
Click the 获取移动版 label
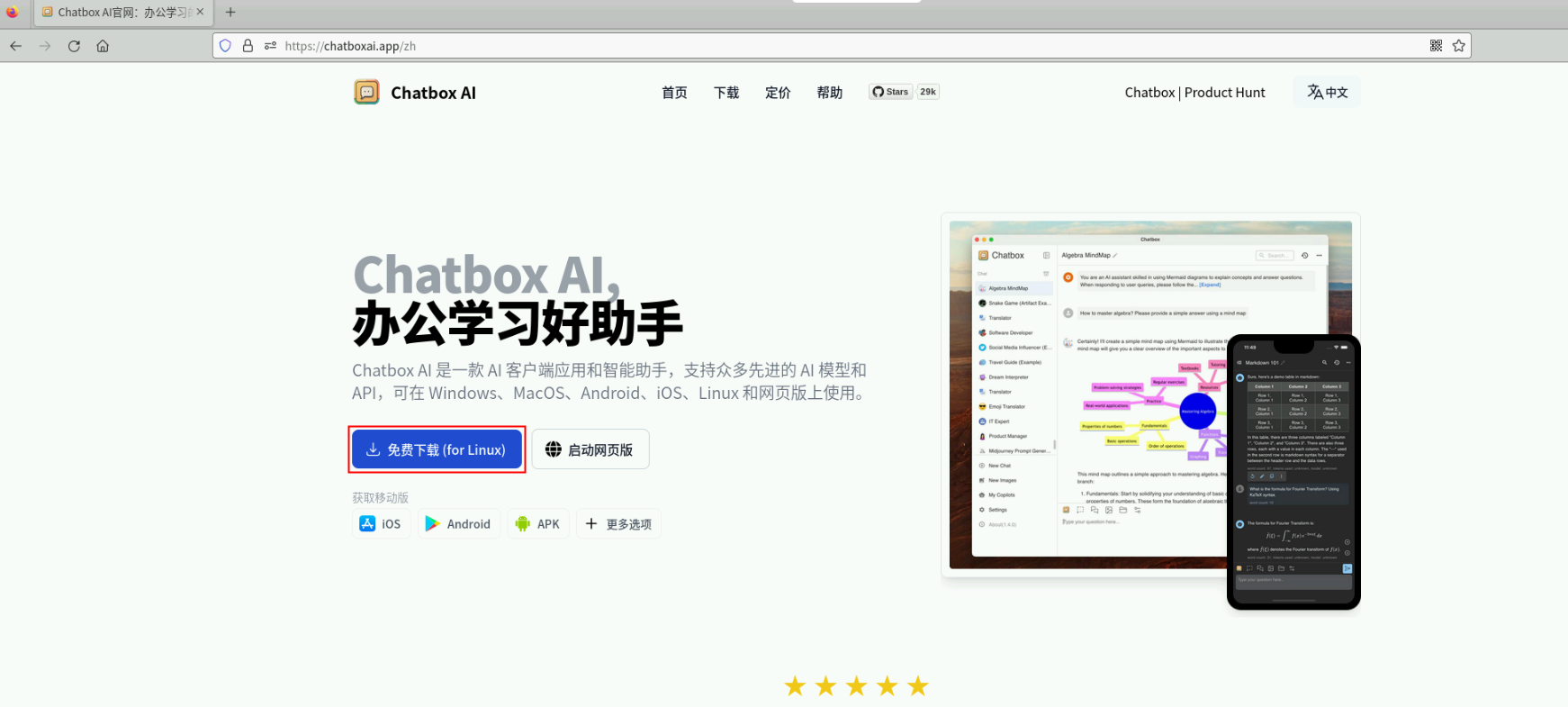(380, 498)
